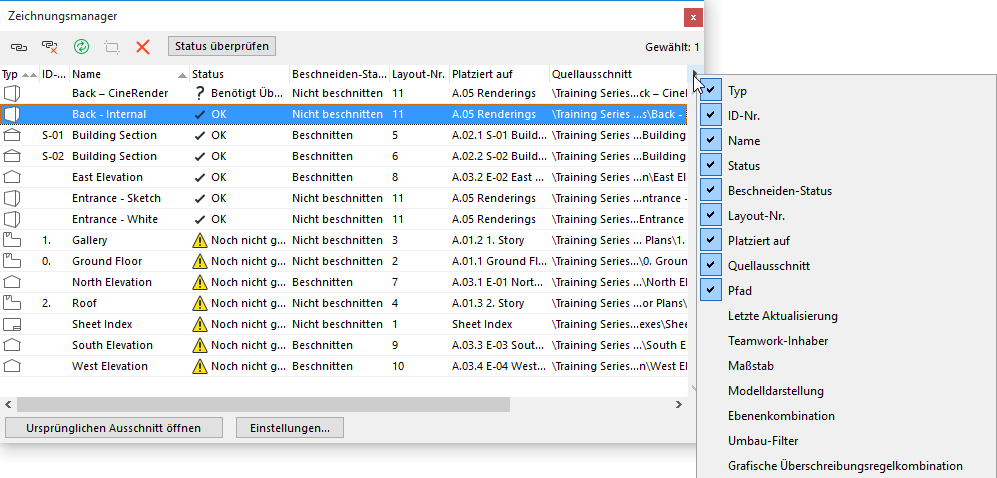This screenshot has width=997, height=478.
Task: Click the section type icon for S-01 Building Section
Action: tap(11, 135)
